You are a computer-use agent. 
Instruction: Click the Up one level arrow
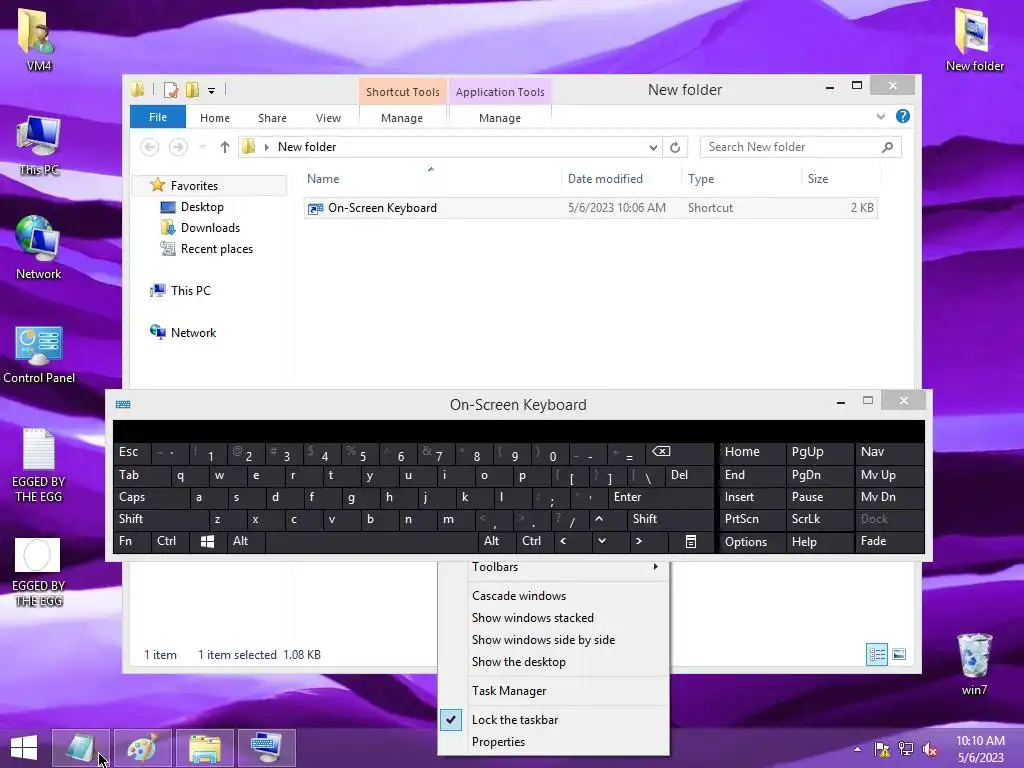click(225, 147)
